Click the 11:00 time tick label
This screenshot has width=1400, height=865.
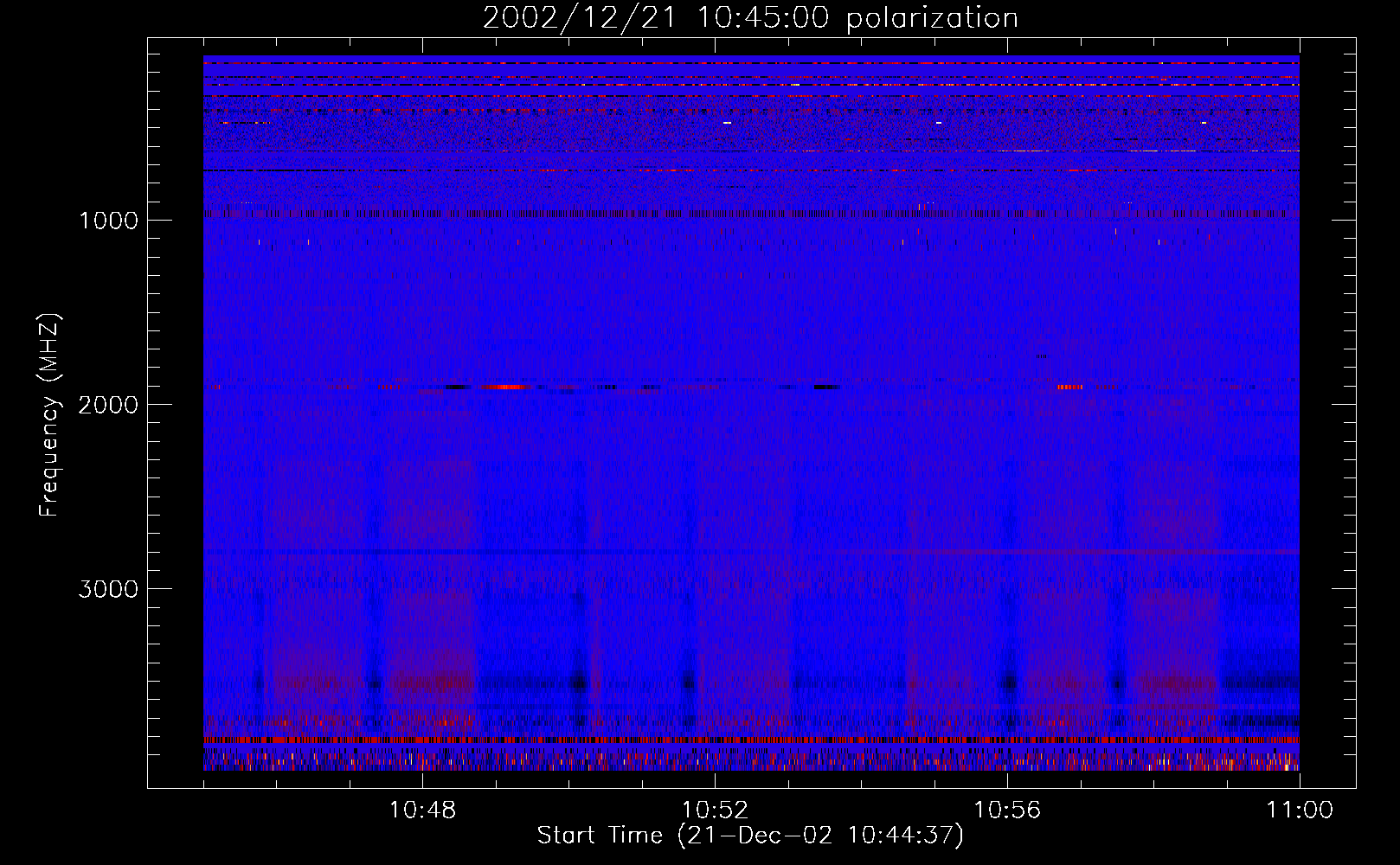(1300, 811)
